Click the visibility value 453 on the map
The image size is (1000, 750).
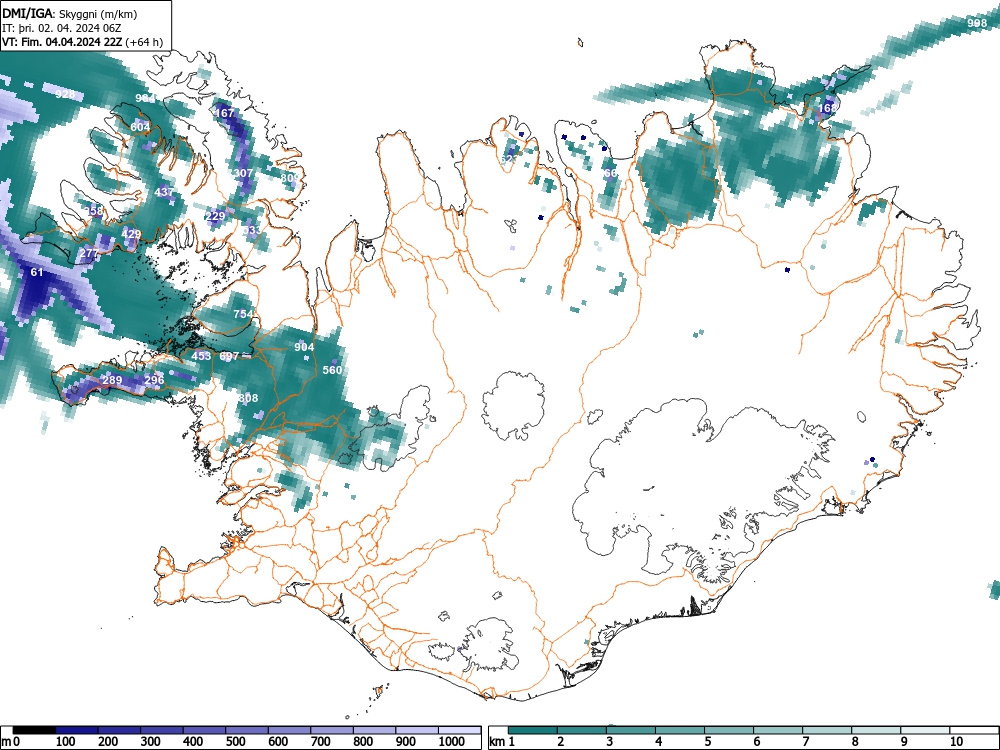[201, 356]
